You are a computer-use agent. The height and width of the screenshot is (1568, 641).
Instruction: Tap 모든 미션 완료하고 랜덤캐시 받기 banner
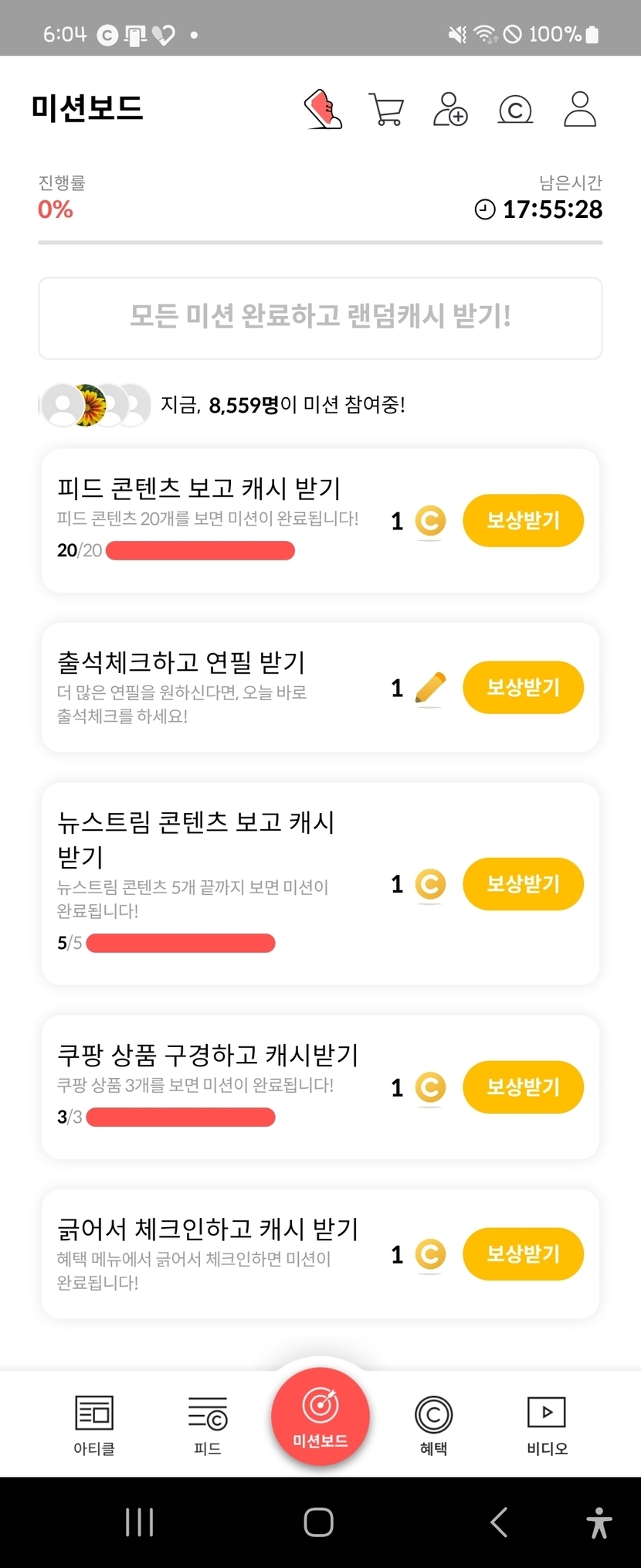[320, 318]
